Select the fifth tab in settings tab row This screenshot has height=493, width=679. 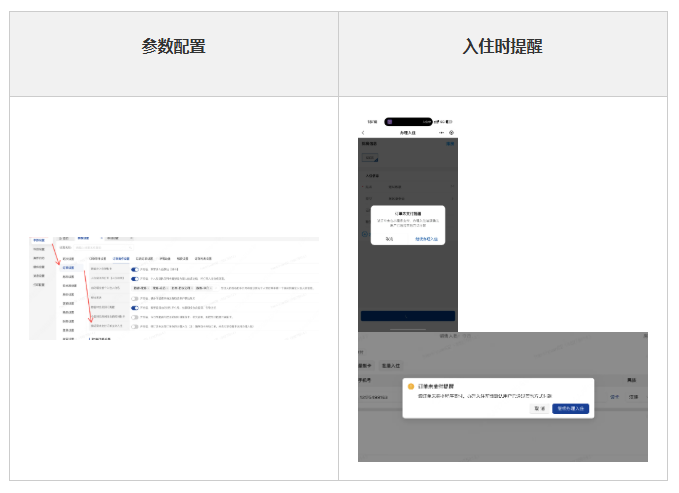(182, 259)
